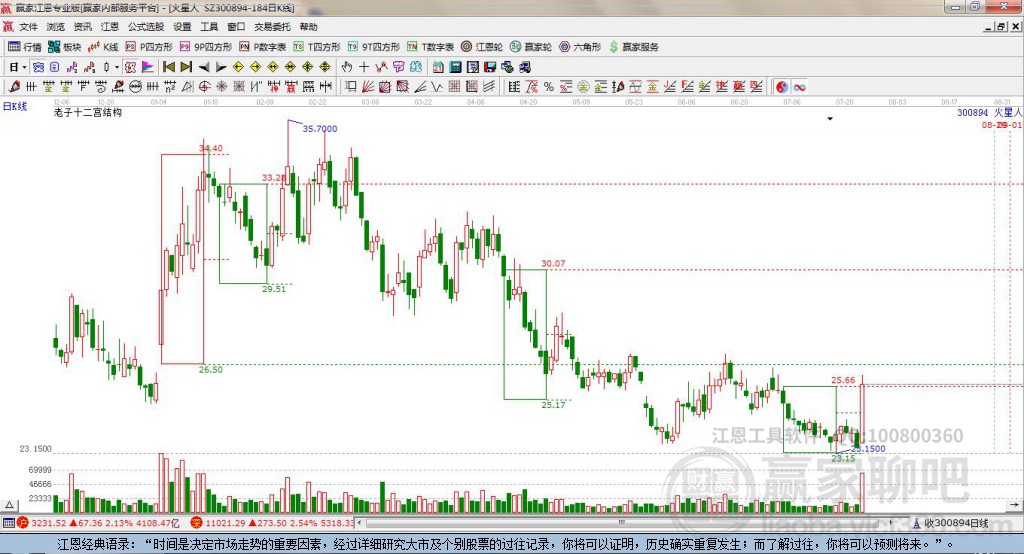Toggle the red-blue taiji icon
Viewport: 1024px width, 554px height.
tap(782, 86)
